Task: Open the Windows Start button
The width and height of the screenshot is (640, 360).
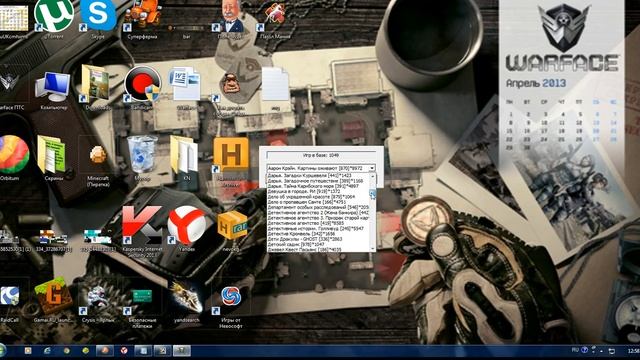Action: [2, 351]
